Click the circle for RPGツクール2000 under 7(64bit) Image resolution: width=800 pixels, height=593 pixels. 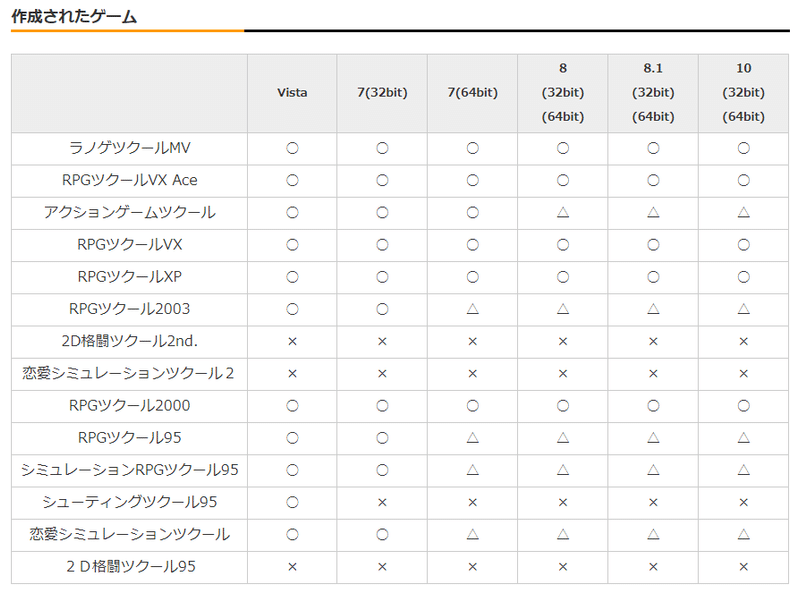[472, 405]
